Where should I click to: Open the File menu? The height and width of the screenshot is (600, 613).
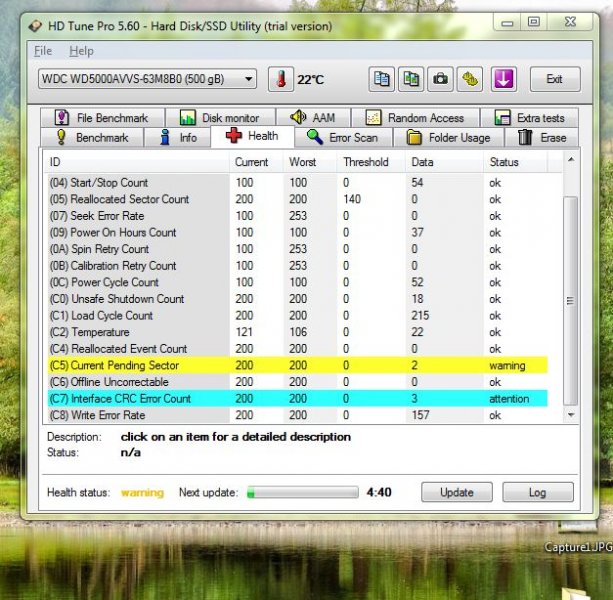[43, 51]
